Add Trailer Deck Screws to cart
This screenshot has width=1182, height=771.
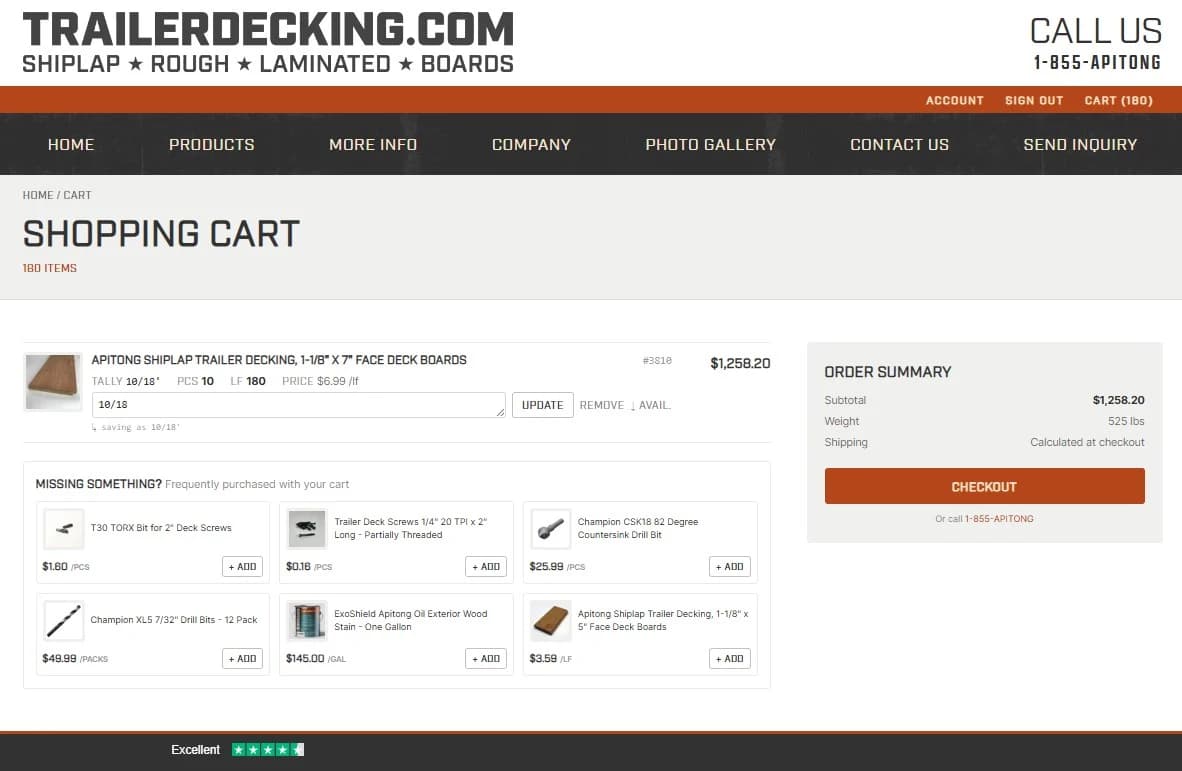pyautogui.click(x=485, y=567)
